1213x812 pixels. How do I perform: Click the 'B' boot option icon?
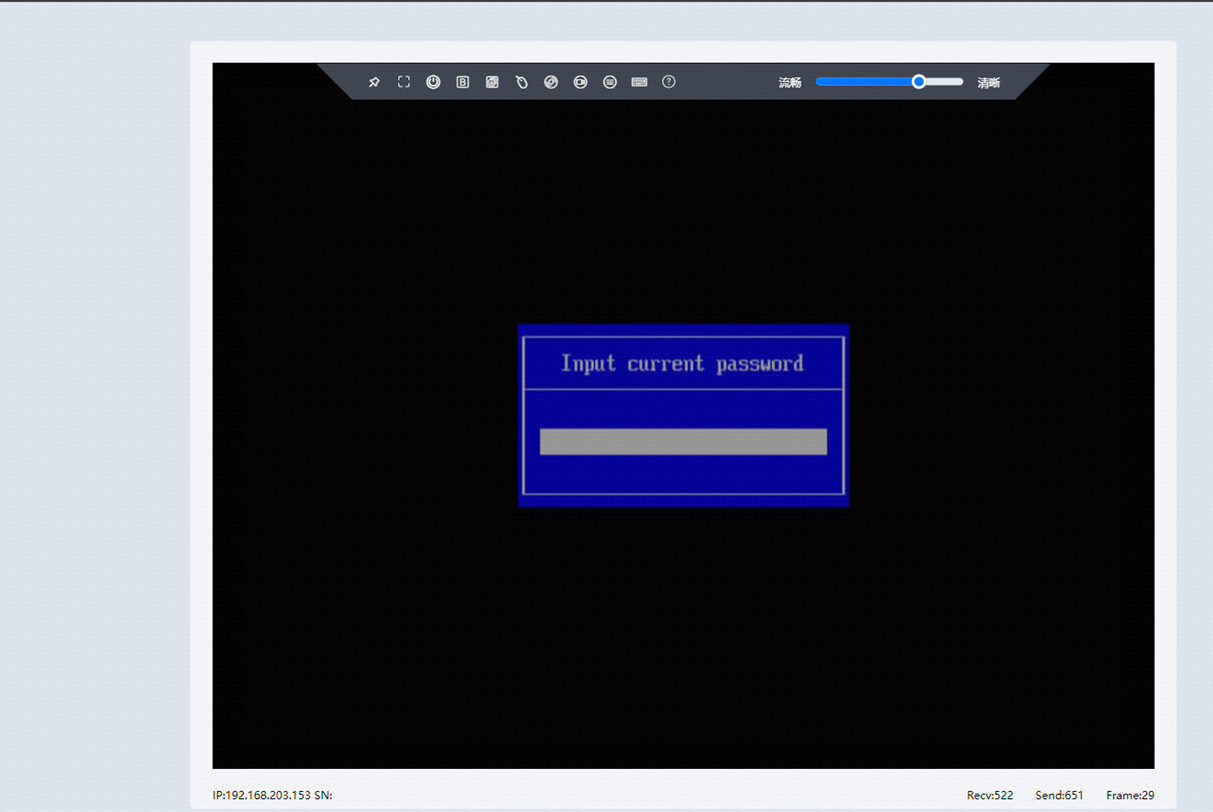point(463,82)
